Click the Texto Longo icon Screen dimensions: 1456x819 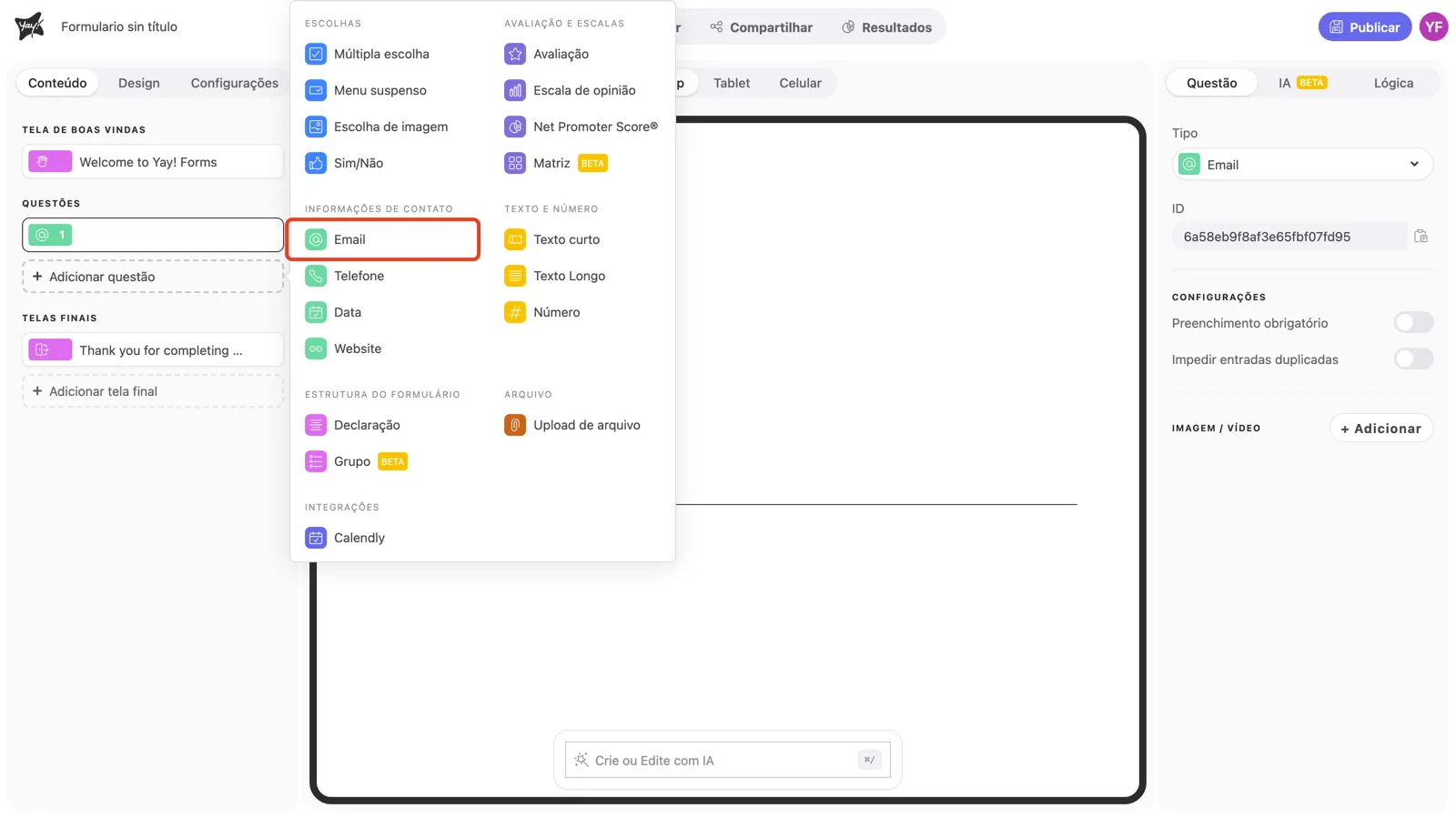515,276
